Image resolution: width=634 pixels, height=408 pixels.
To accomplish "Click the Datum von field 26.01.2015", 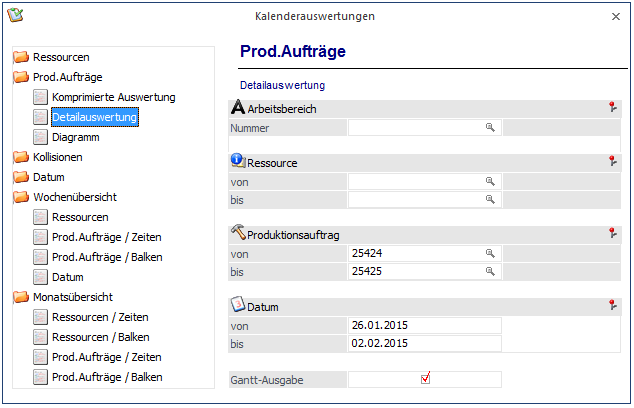I will point(424,326).
